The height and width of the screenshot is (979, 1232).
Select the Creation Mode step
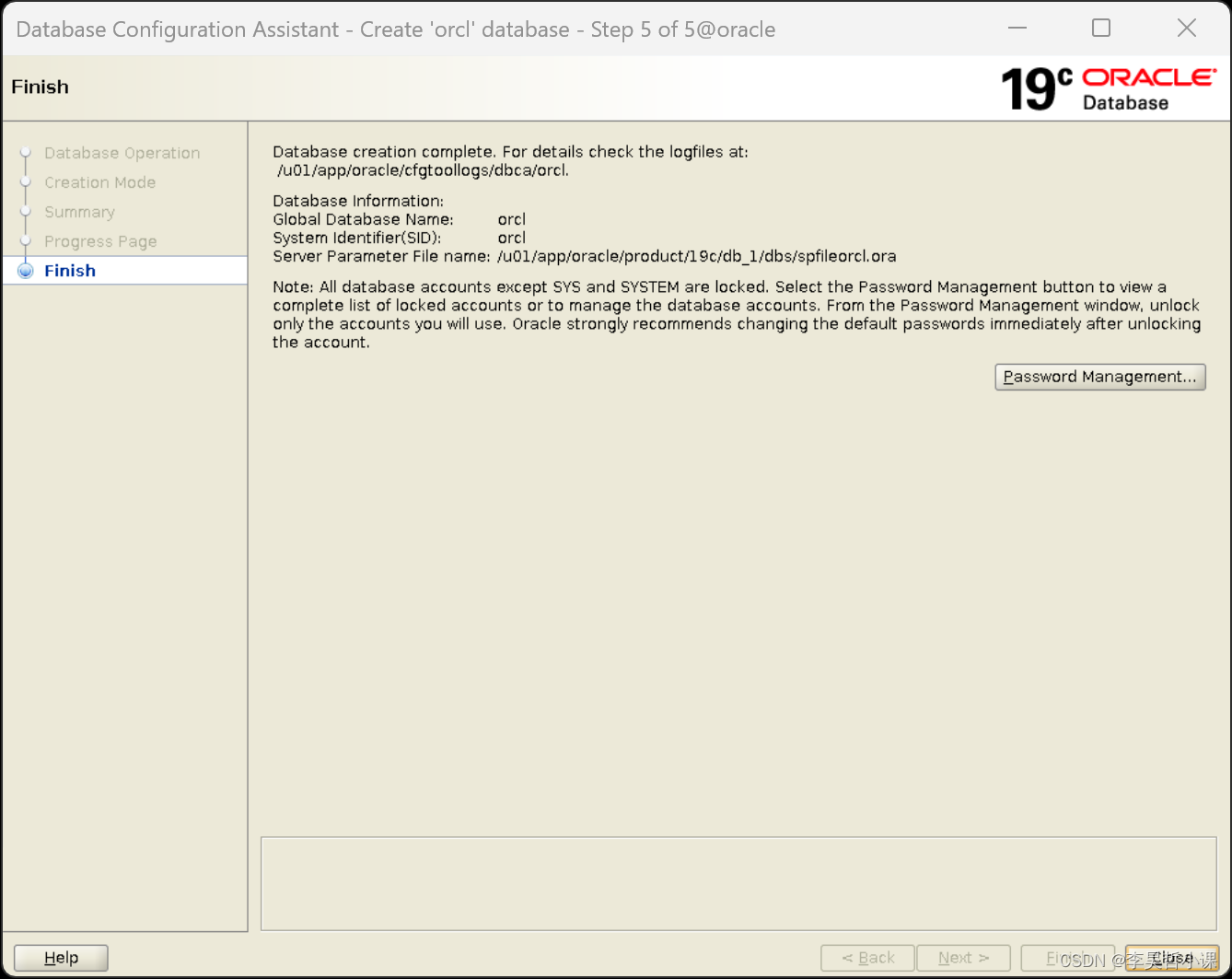[x=99, y=182]
